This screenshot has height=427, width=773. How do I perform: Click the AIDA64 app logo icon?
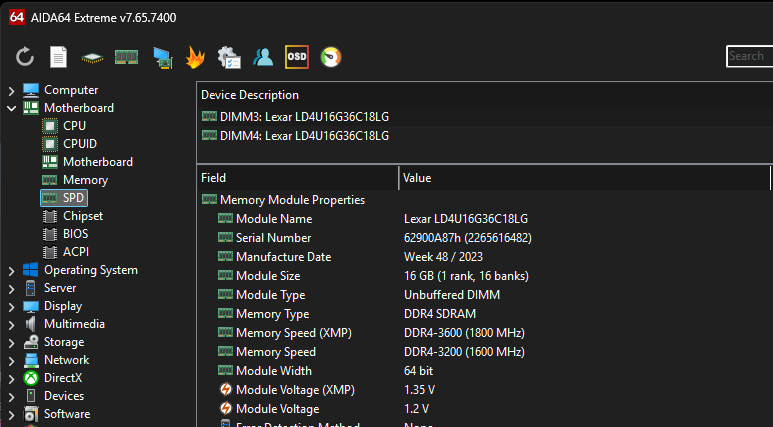(17, 17)
